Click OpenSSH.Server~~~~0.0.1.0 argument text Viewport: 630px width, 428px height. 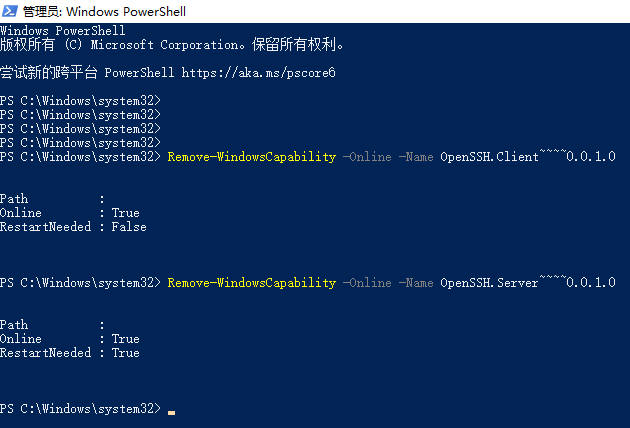[528, 282]
